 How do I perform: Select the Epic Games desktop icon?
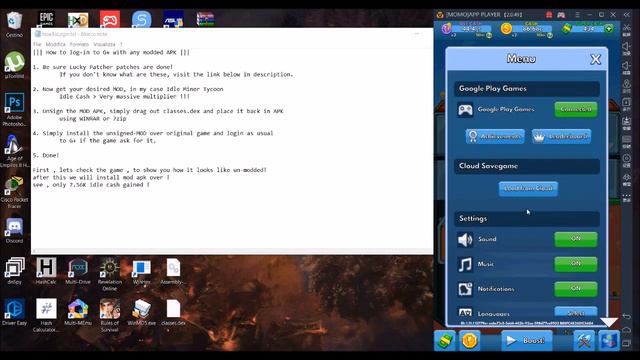tap(46, 19)
